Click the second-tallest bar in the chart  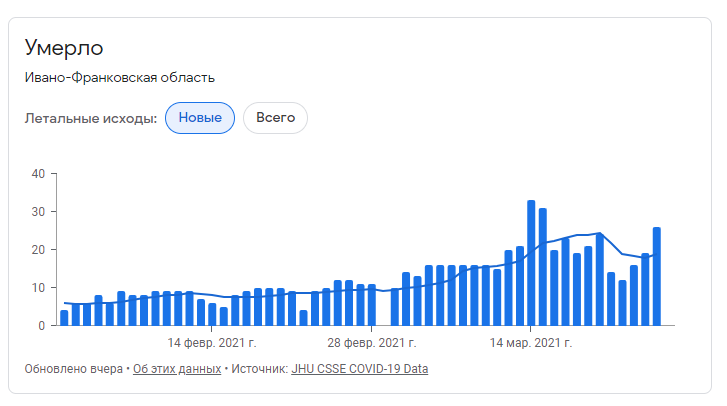click(x=543, y=267)
